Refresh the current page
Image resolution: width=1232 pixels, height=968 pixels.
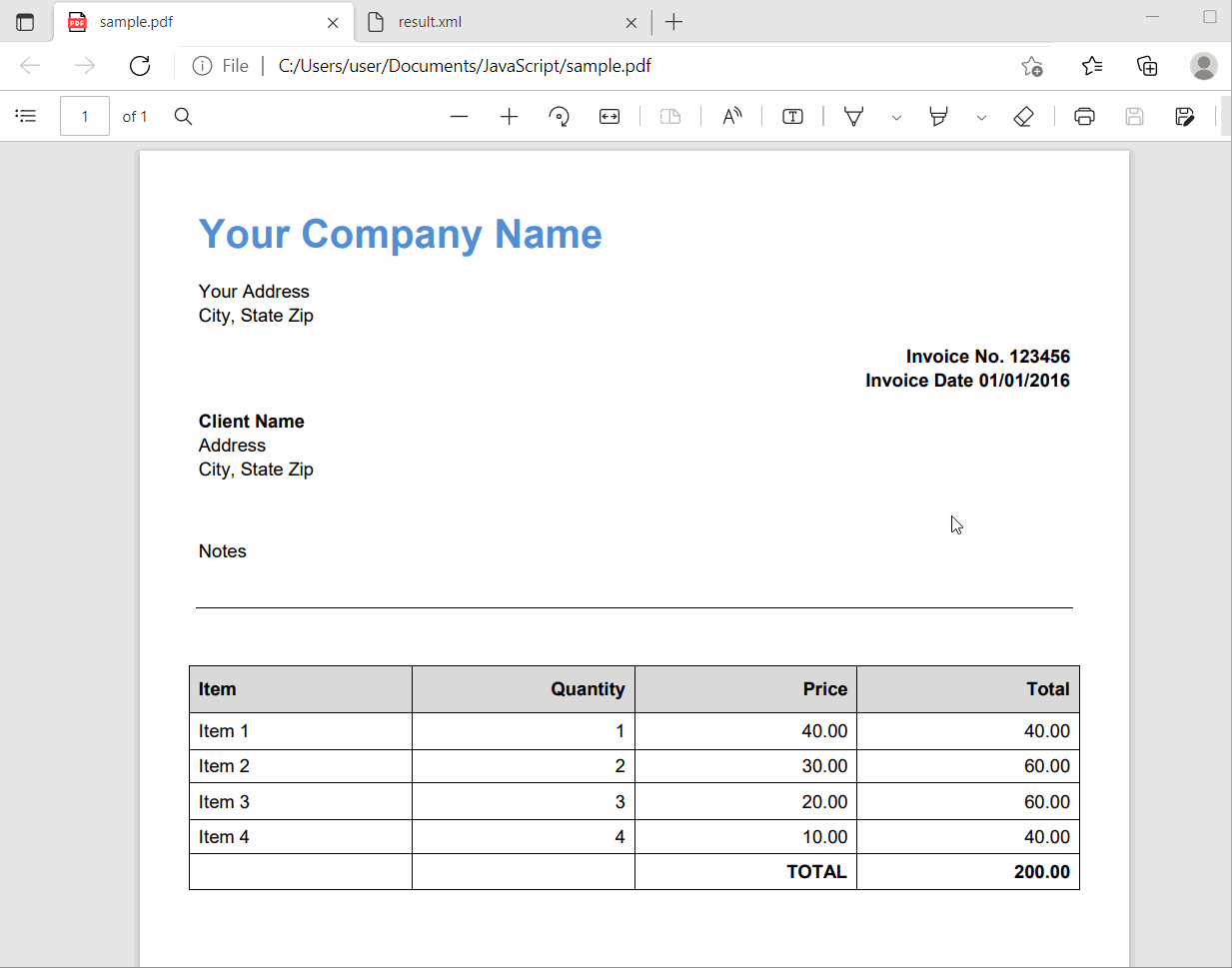pyautogui.click(x=140, y=66)
